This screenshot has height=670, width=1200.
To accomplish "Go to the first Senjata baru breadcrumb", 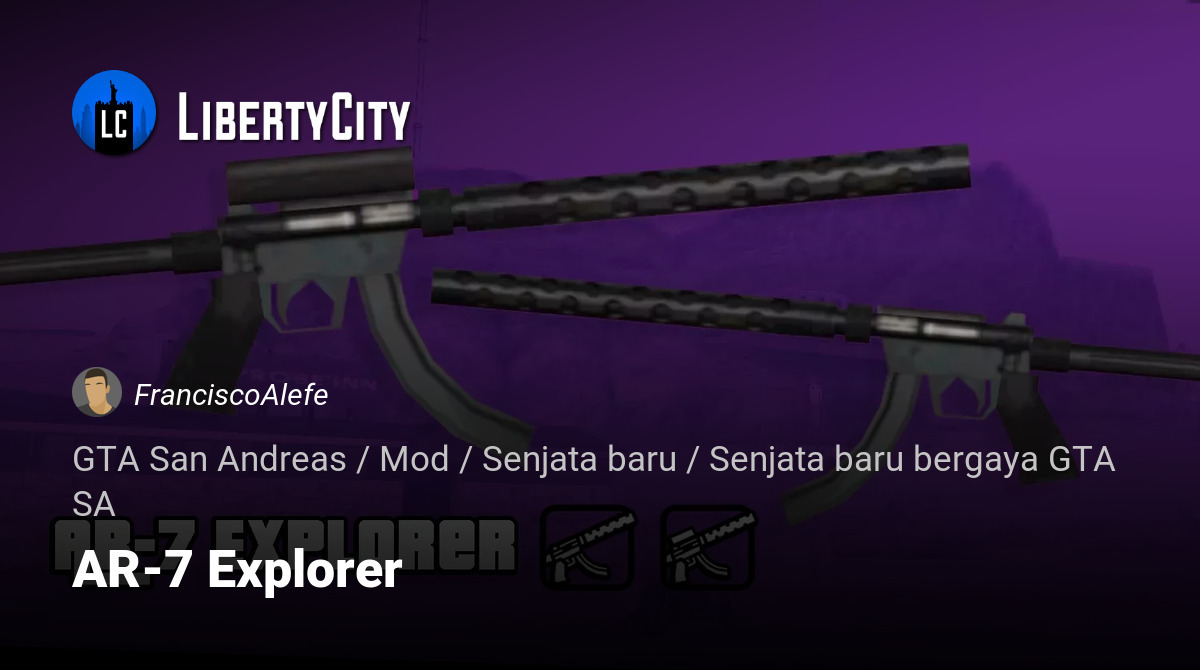I will click(x=579, y=460).
